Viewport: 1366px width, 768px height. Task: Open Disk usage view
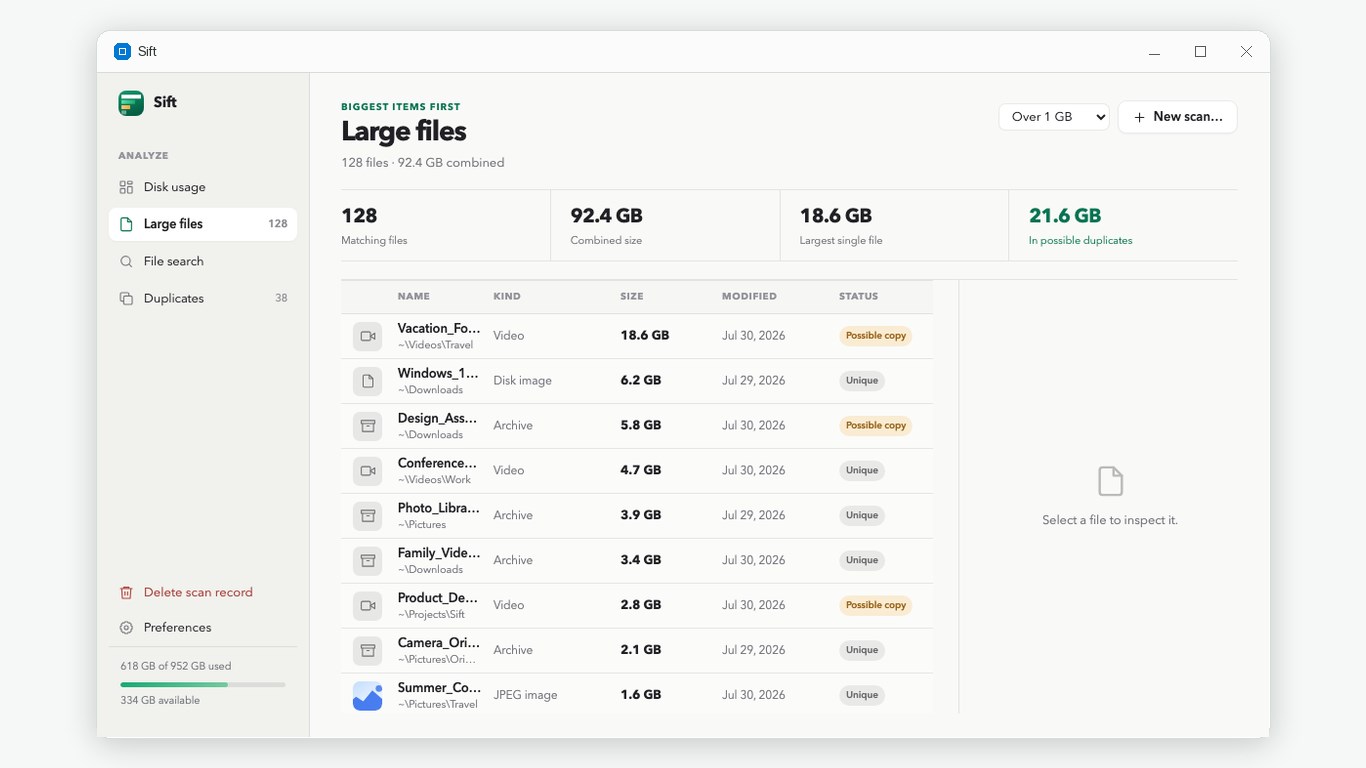click(203, 187)
